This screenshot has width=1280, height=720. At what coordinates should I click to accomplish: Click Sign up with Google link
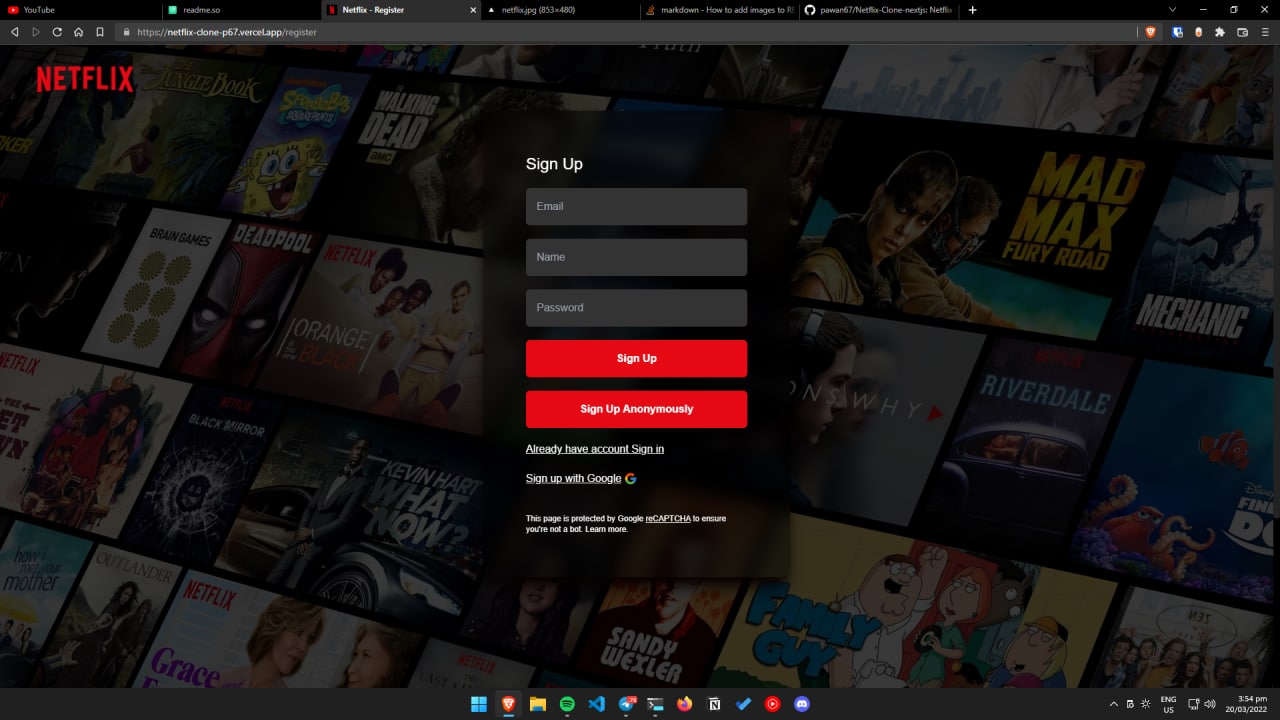pos(574,478)
